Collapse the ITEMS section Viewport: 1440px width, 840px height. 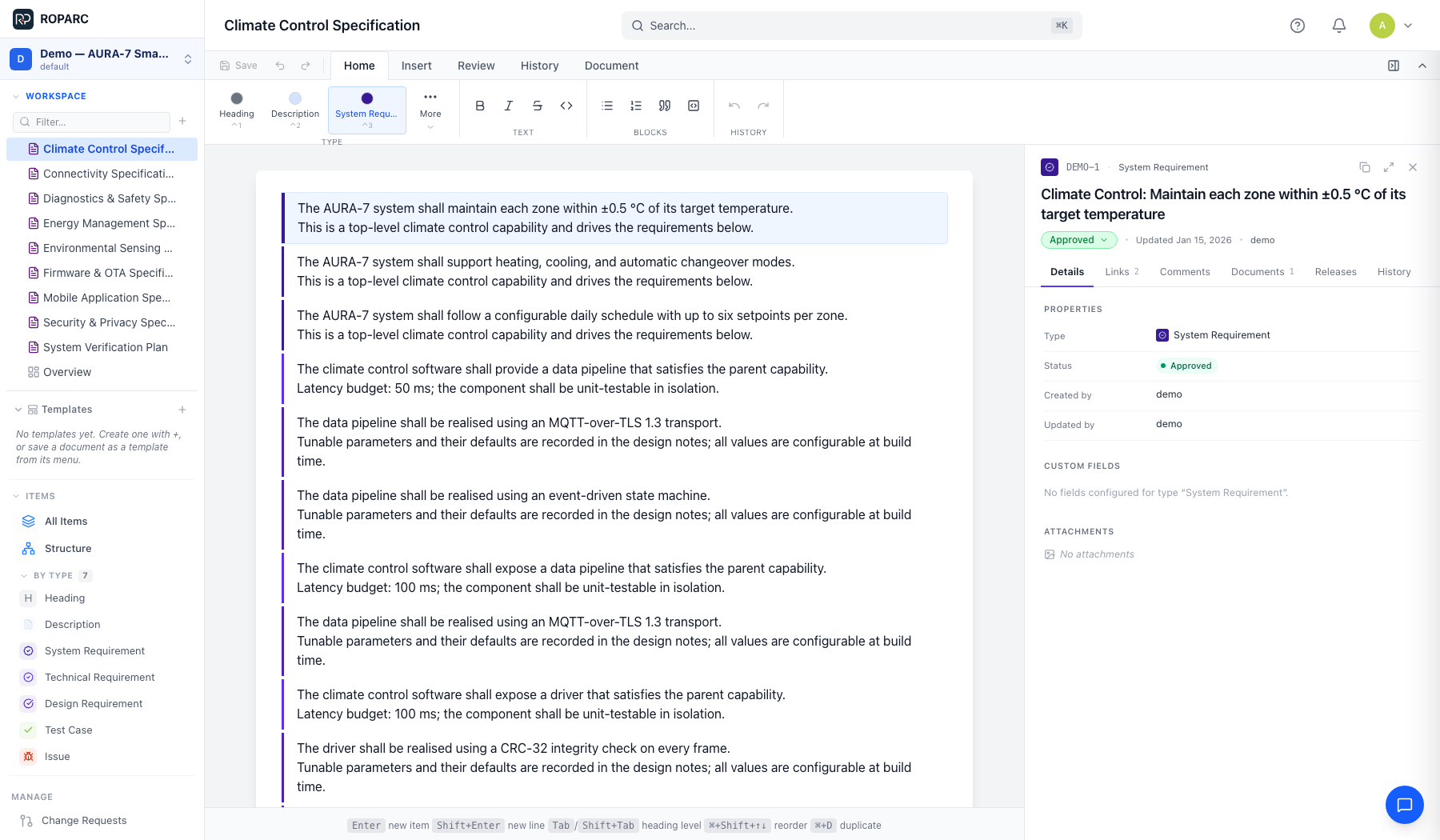click(16, 496)
